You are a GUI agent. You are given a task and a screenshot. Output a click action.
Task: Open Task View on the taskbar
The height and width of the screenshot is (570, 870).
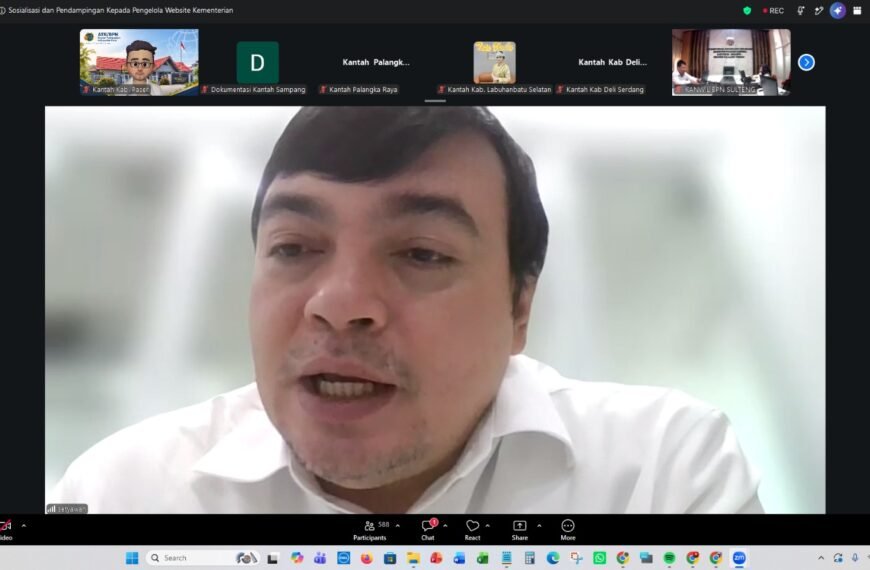tap(272, 558)
